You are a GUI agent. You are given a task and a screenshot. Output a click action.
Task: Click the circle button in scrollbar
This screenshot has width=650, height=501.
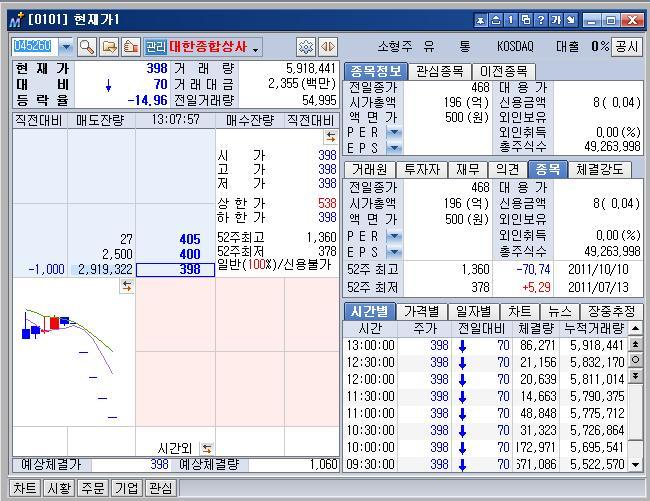(635, 360)
